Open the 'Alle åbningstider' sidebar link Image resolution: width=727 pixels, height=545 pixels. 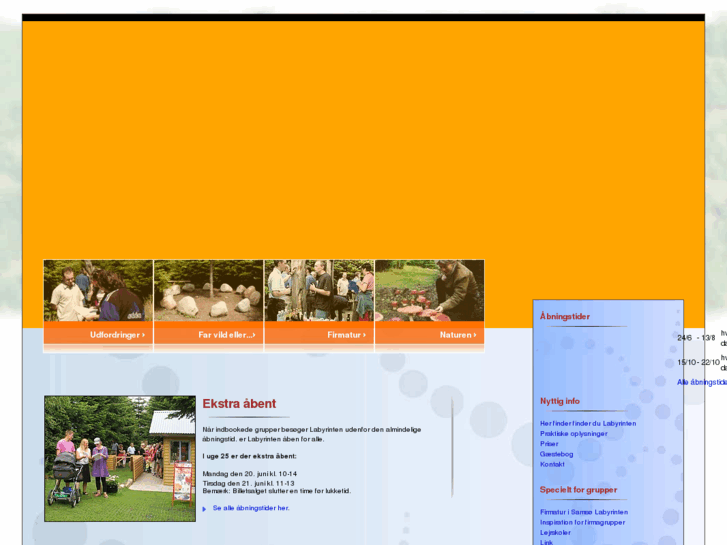701,382
